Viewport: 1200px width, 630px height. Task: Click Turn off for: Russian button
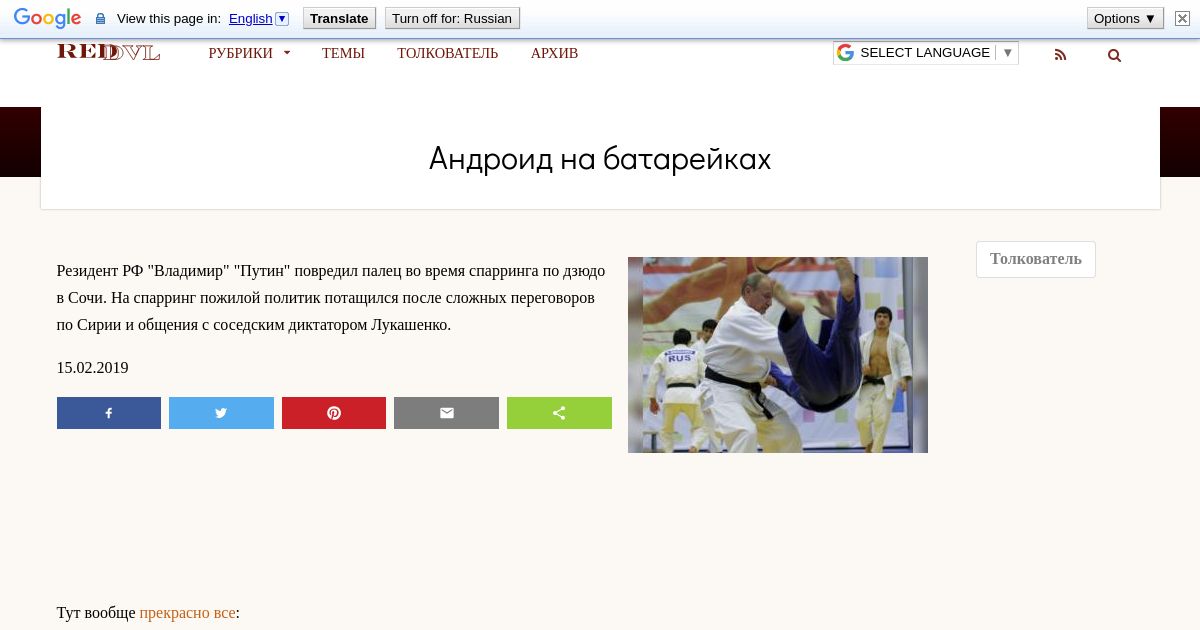[x=452, y=18]
